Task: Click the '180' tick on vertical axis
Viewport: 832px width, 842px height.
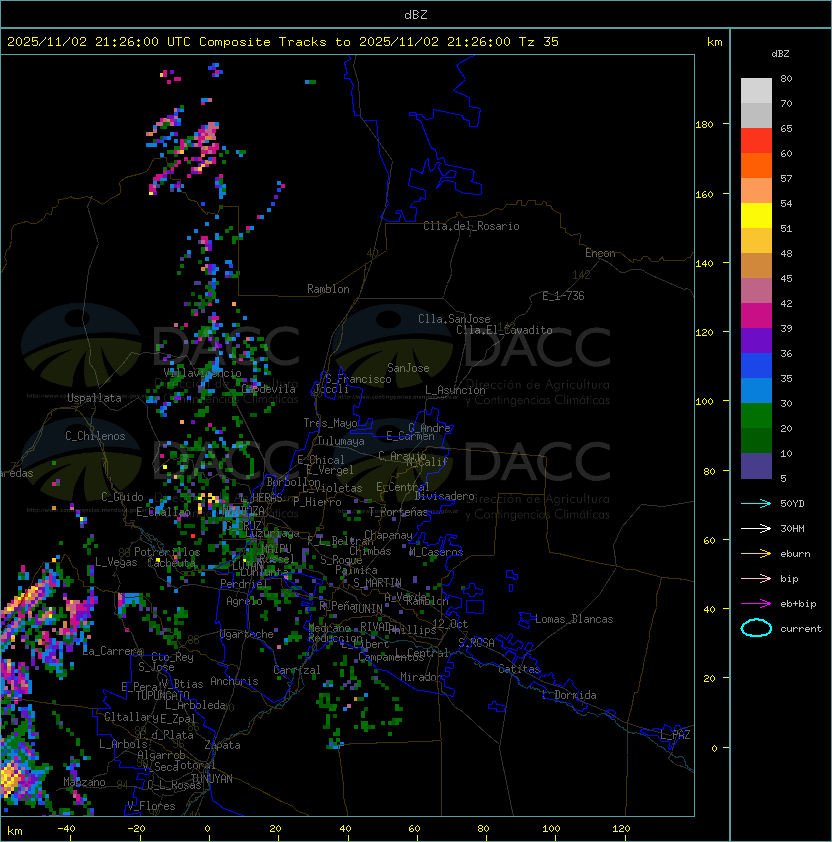Action: tap(704, 125)
